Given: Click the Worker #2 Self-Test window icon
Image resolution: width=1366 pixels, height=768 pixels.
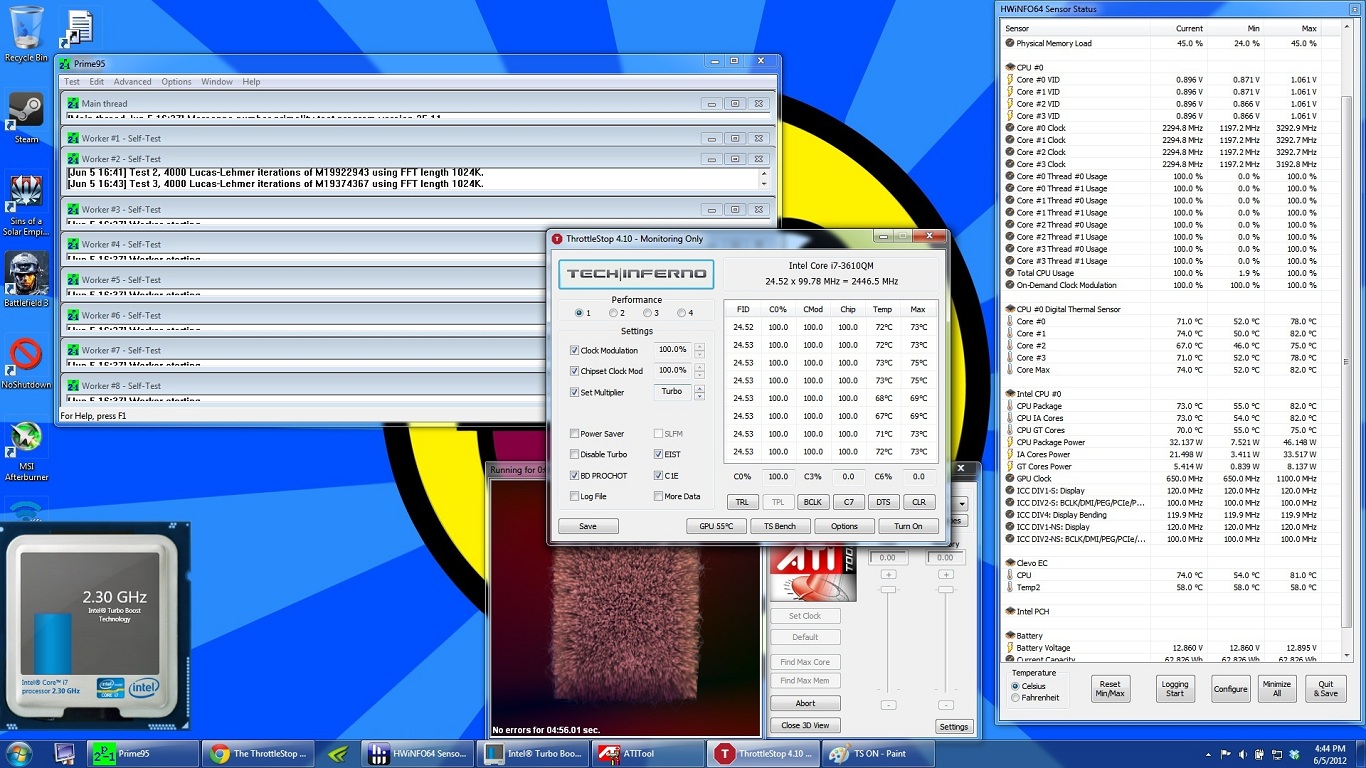Looking at the screenshot, I should point(73,159).
